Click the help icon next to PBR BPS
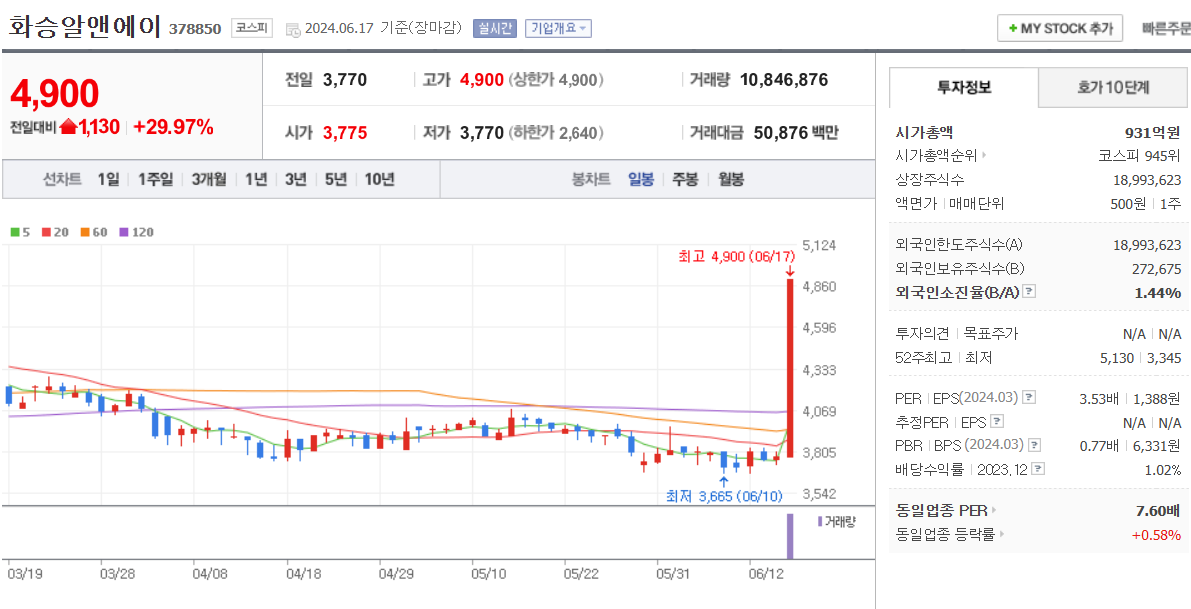1191x609 pixels. pos(1034,445)
